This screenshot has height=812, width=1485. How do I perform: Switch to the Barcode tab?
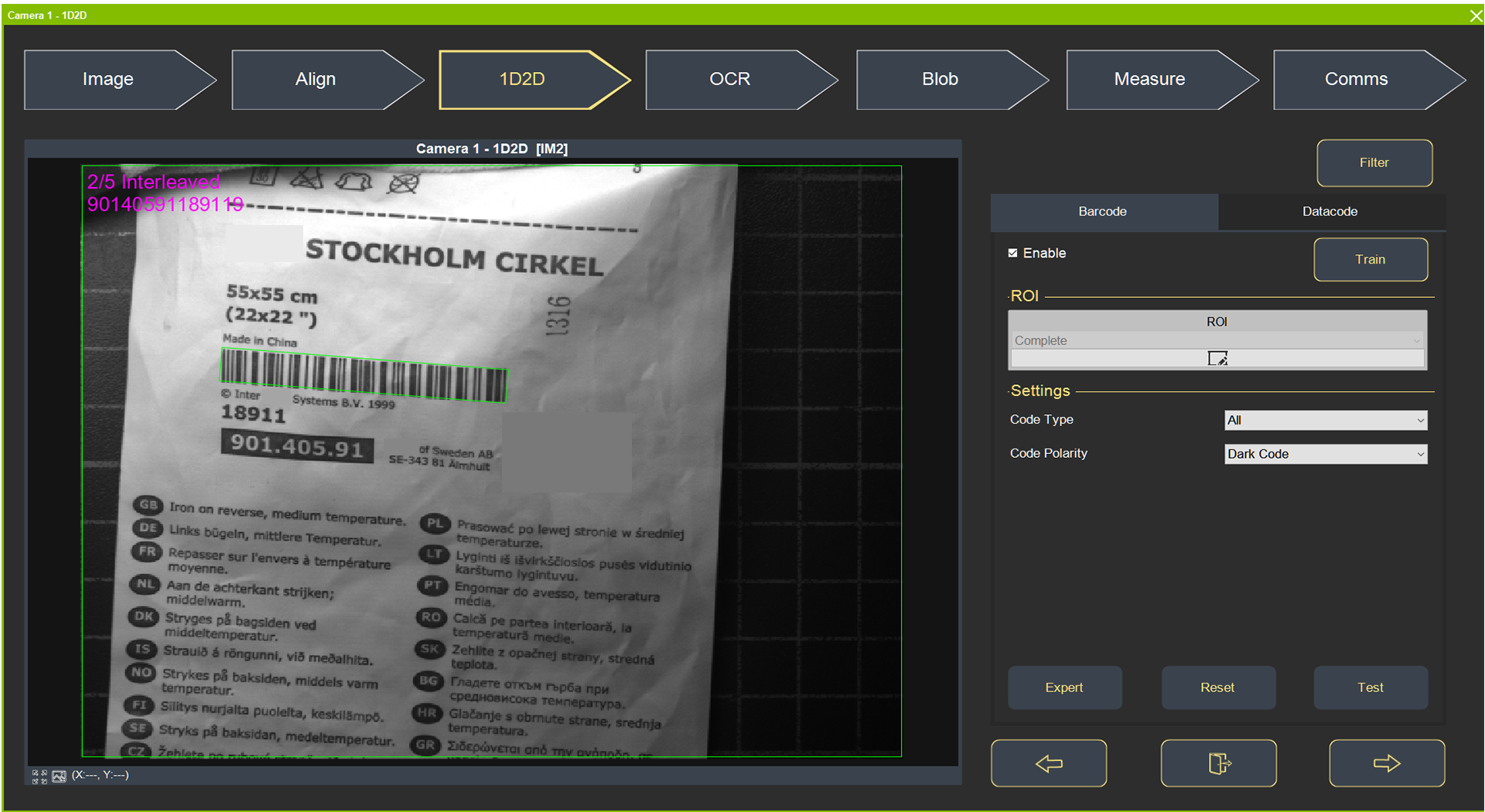click(1103, 211)
